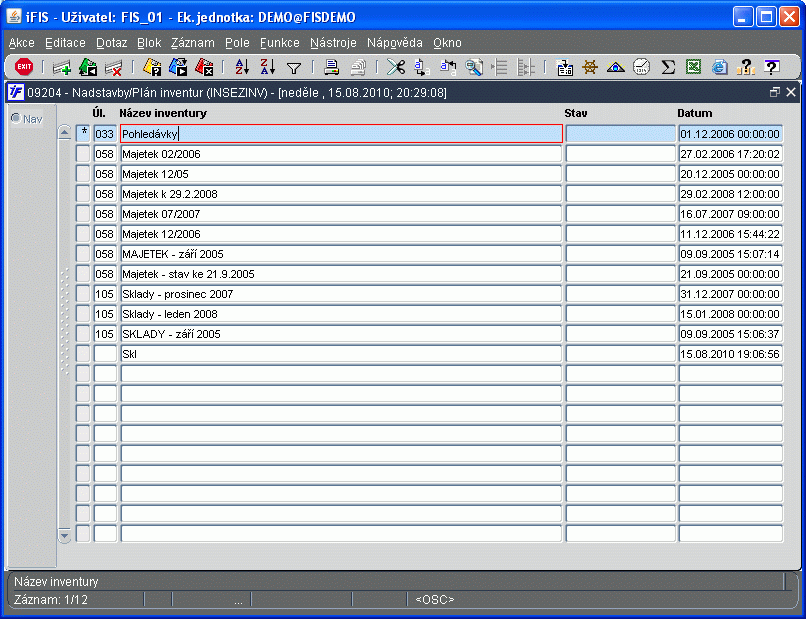The height and width of the screenshot is (619, 806).
Task: Open the Záznam menu
Action: 193,43
